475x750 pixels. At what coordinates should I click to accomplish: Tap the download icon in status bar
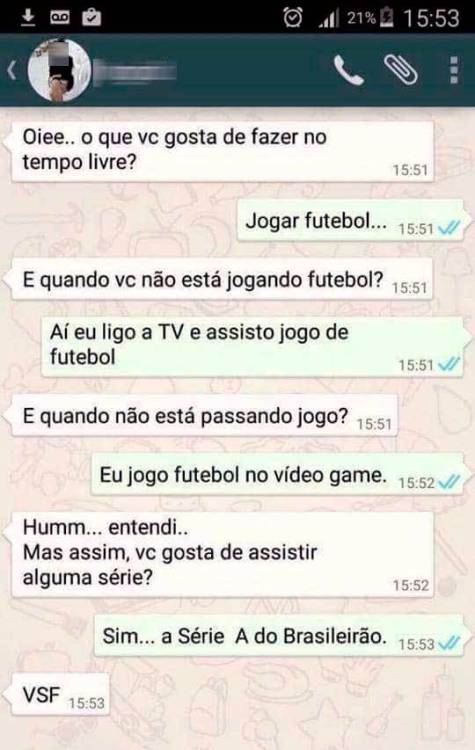[x=28, y=18]
